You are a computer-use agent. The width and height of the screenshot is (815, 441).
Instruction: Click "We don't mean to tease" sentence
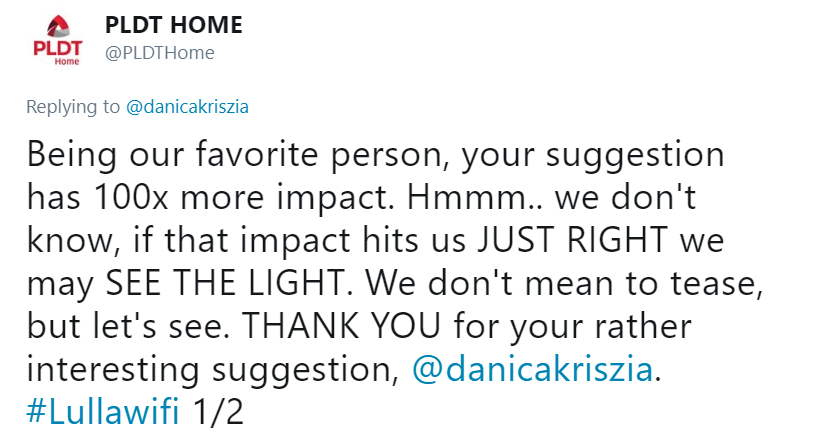click(564, 284)
